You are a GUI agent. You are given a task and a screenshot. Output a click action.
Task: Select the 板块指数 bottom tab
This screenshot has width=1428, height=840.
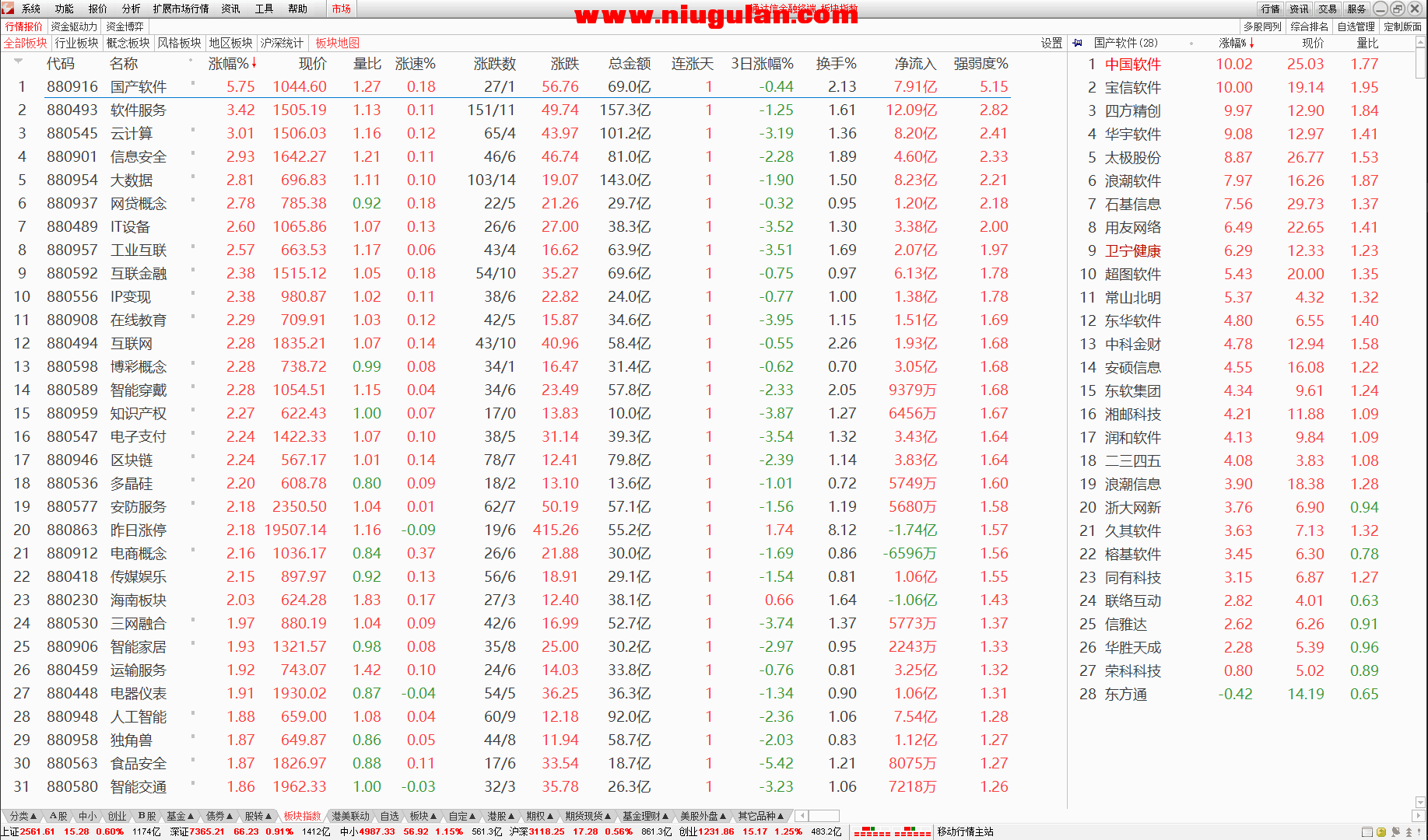point(302,816)
